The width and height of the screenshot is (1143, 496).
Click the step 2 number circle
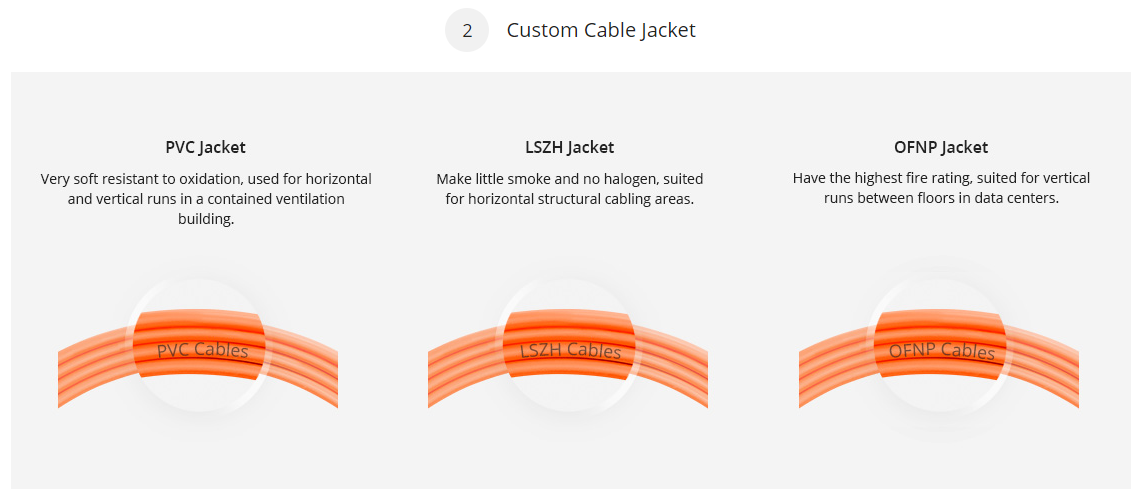coord(467,30)
